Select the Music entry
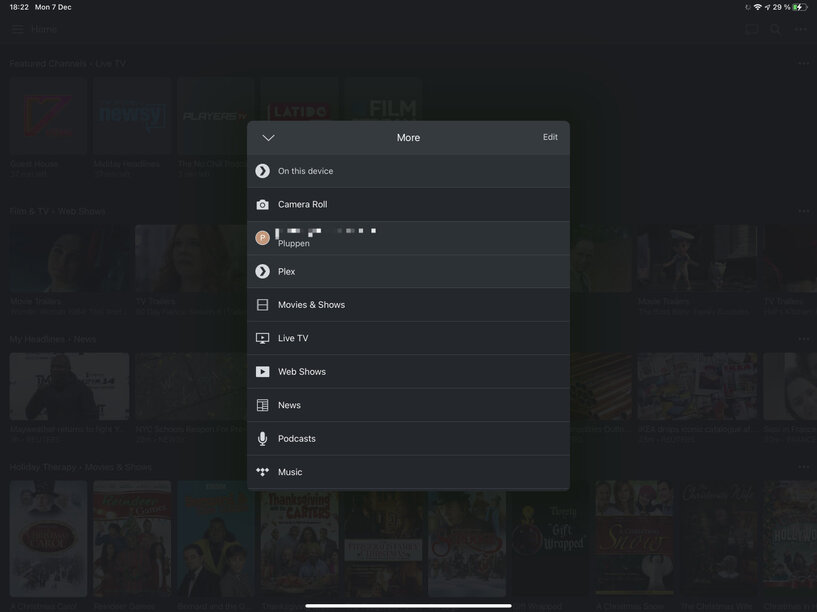The width and height of the screenshot is (817, 612). tap(408, 472)
